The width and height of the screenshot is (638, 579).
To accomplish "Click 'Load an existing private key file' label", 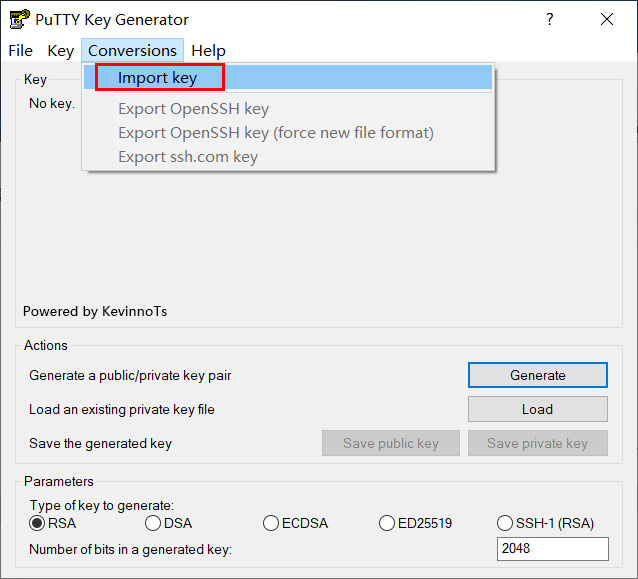I will pos(122,409).
